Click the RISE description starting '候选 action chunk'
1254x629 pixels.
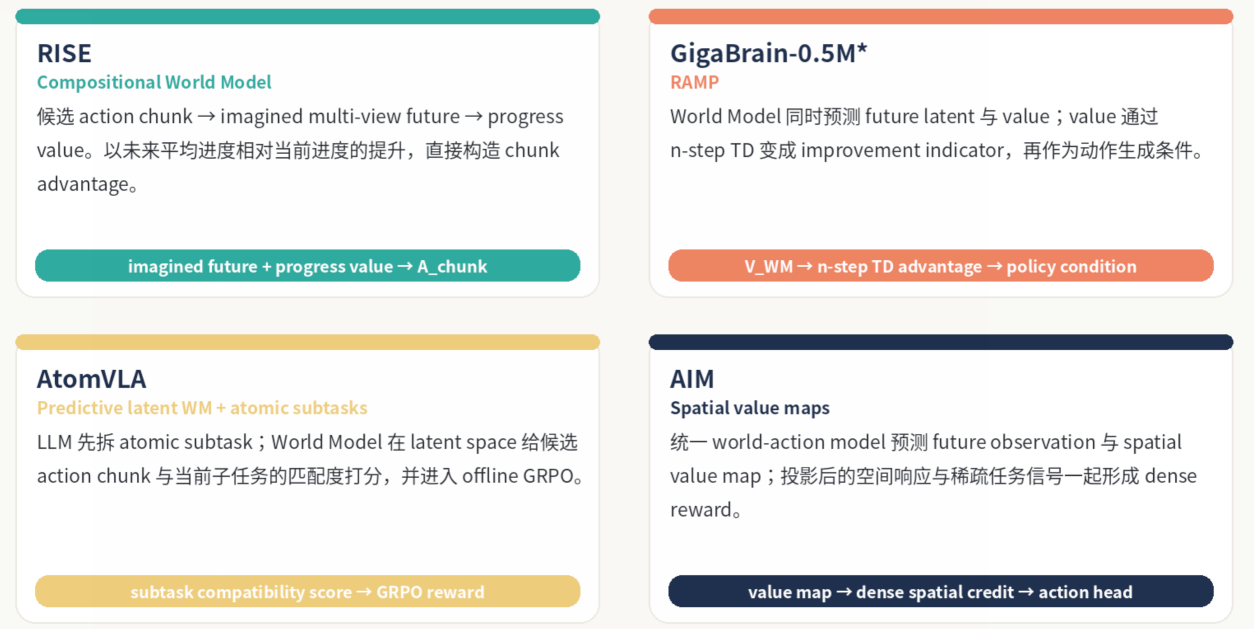pos(300,150)
